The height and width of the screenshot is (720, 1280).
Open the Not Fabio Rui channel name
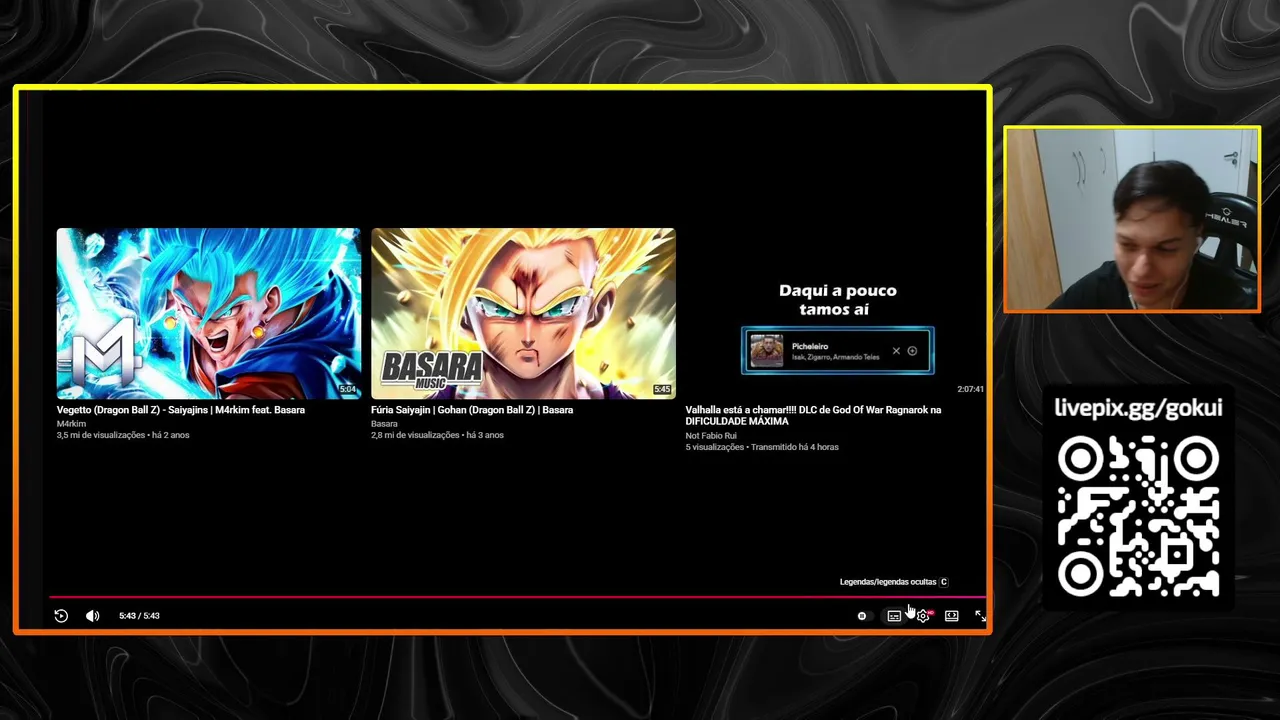[711, 436]
